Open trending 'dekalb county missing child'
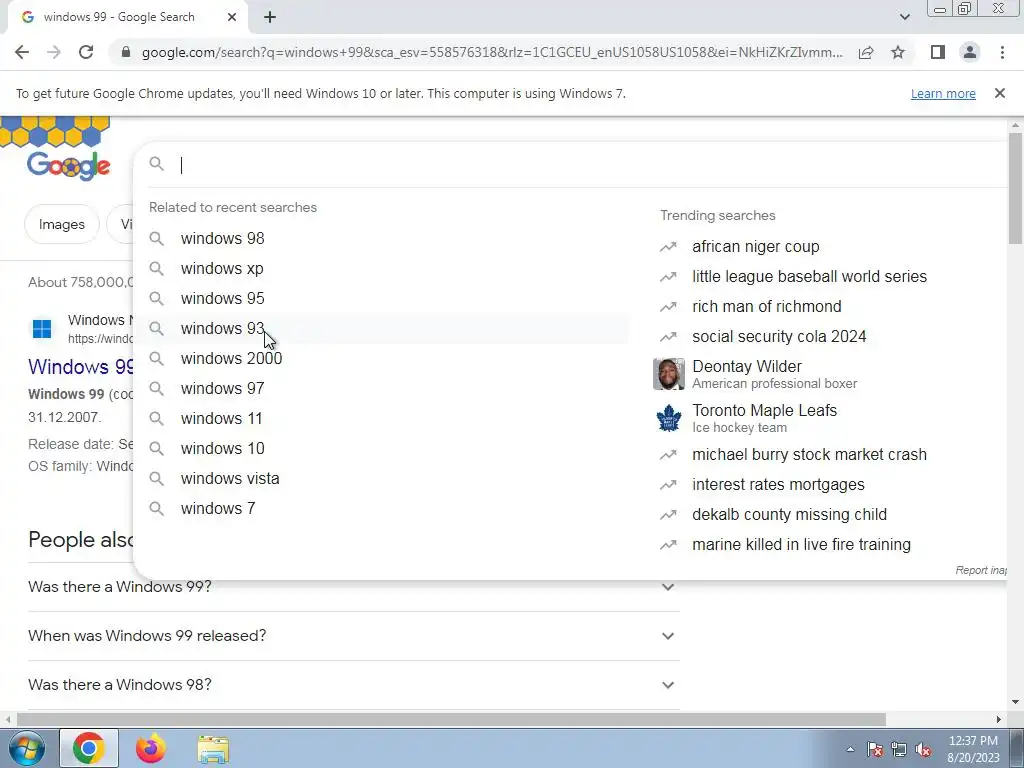Viewport: 1024px width, 768px height. (789, 515)
